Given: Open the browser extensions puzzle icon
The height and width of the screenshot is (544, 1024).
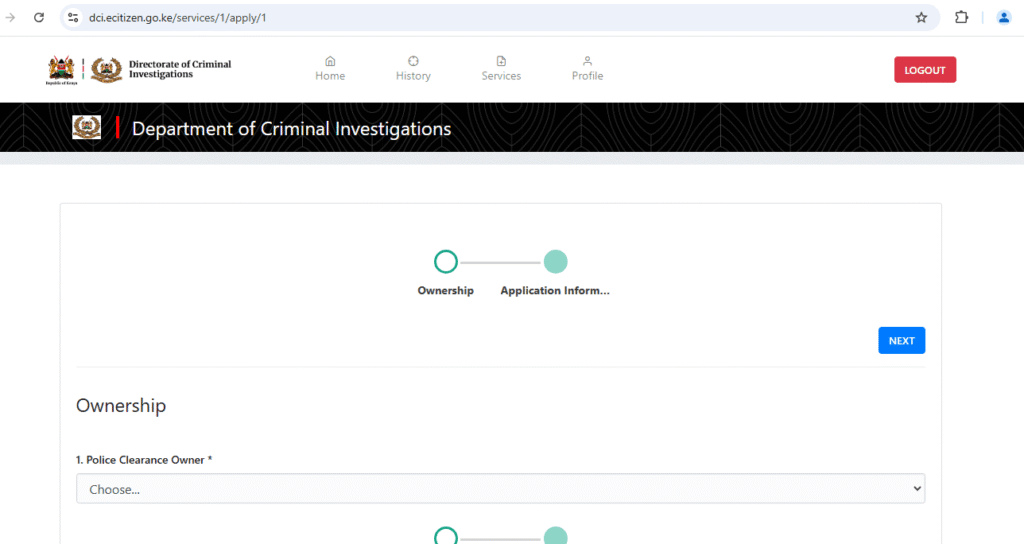Looking at the screenshot, I should coord(961,18).
